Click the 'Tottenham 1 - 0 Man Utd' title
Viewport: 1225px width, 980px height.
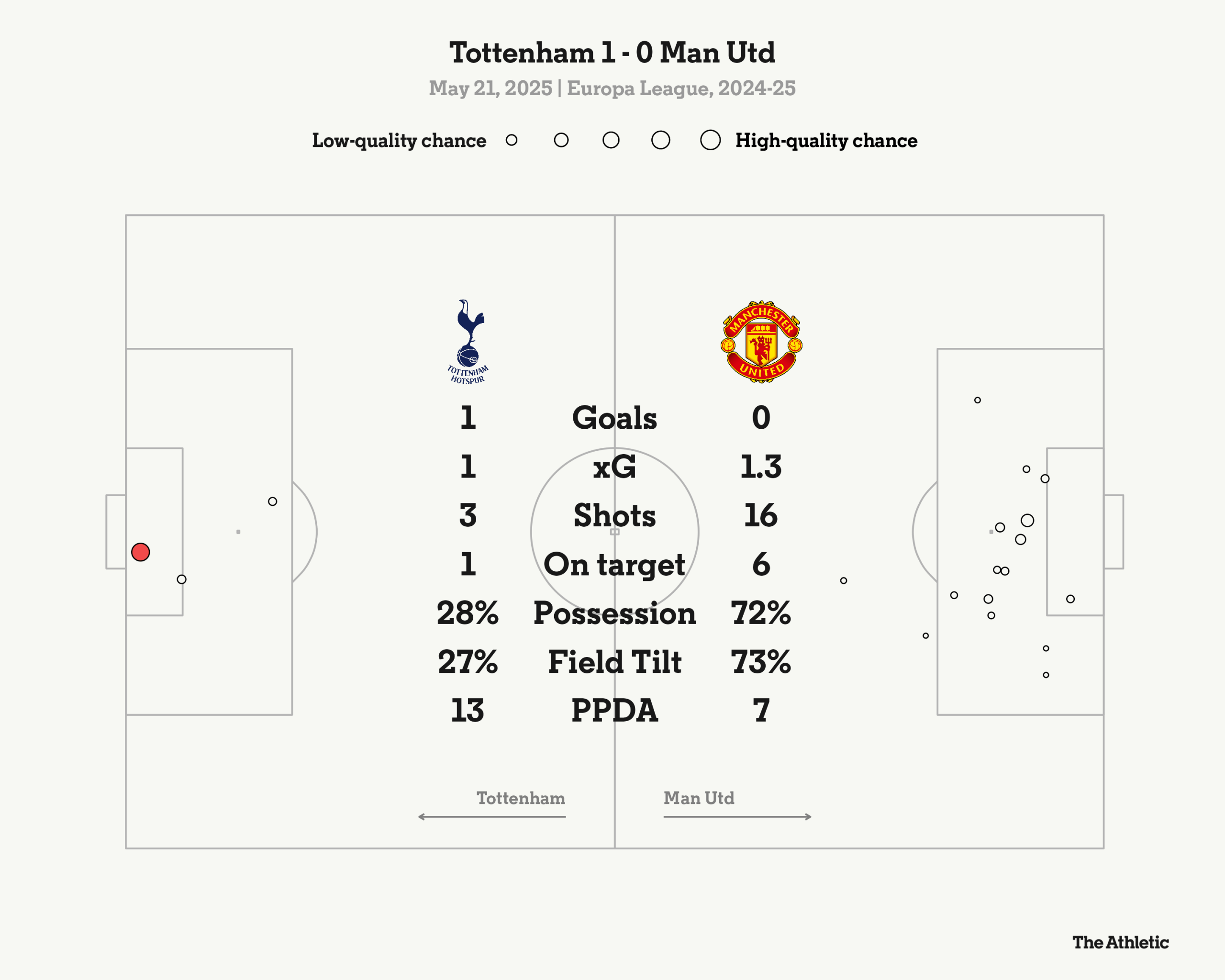point(612,53)
